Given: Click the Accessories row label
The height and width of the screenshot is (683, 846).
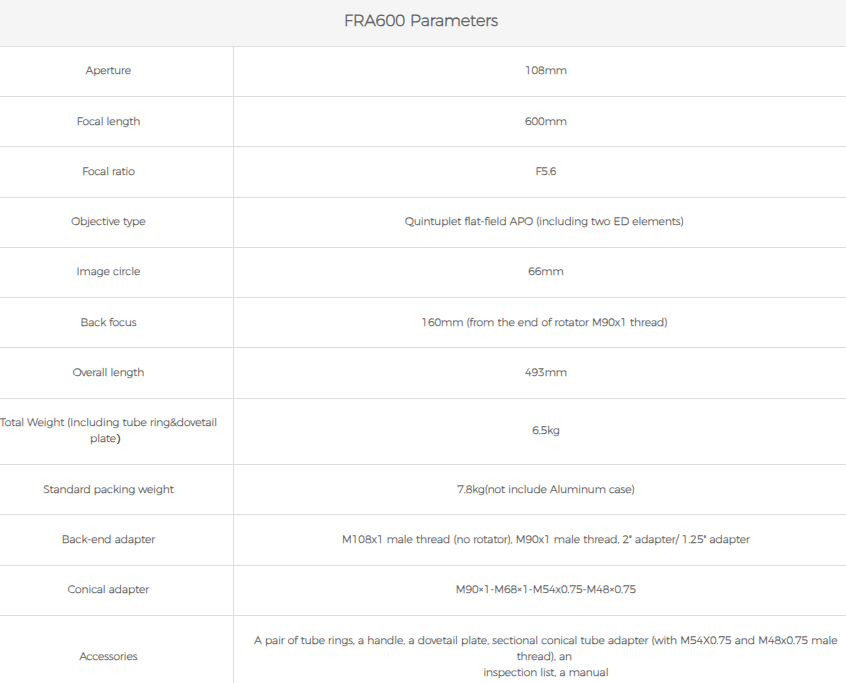Looking at the screenshot, I should (x=108, y=656).
